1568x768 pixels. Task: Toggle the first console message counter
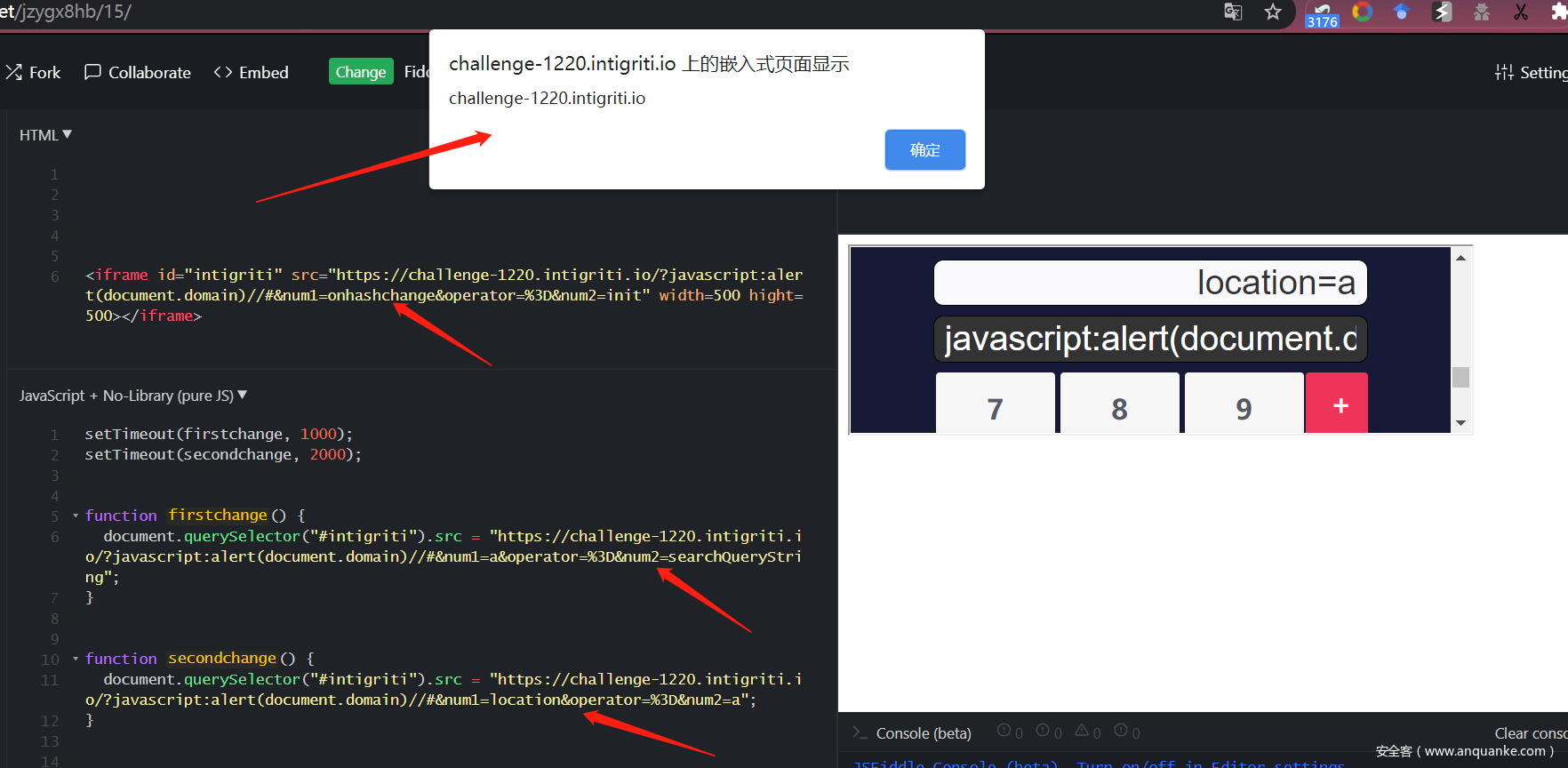point(1010,732)
